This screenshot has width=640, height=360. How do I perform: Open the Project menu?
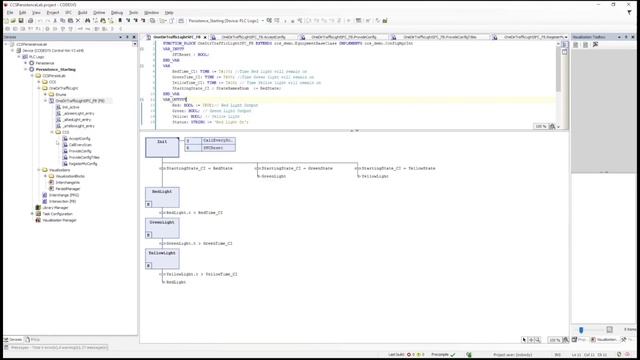tap(53, 13)
